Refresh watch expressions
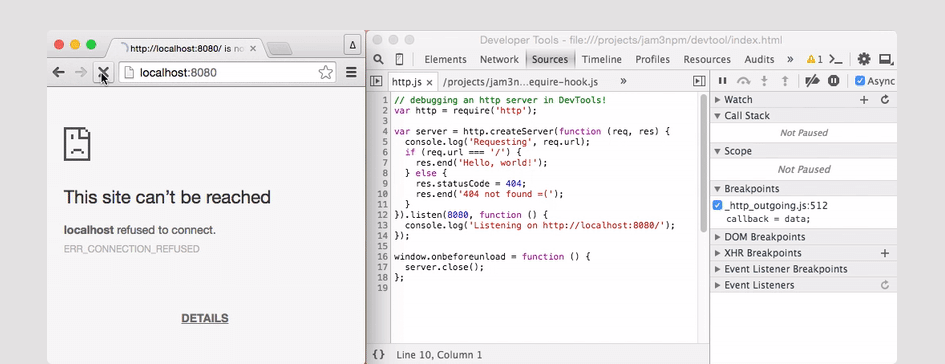945x364 pixels. (x=885, y=100)
